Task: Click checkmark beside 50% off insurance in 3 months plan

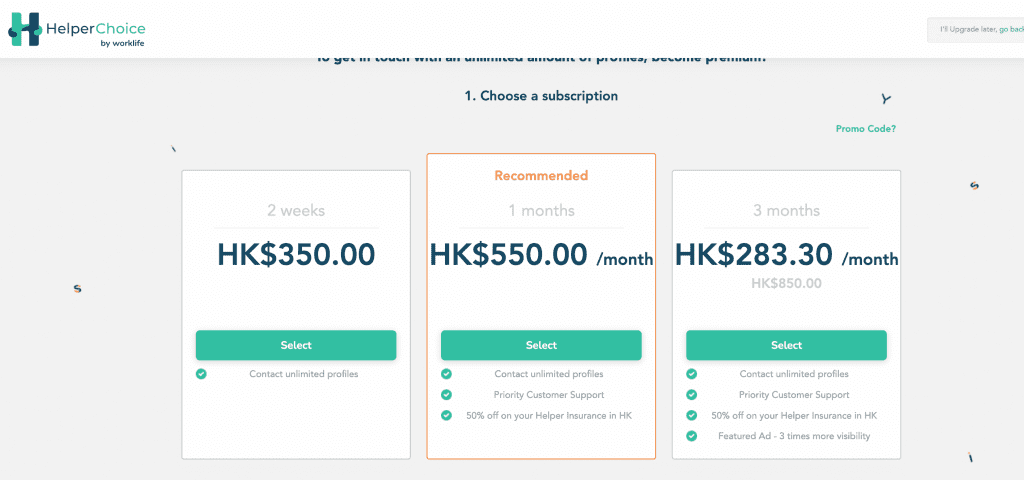Action: [691, 415]
